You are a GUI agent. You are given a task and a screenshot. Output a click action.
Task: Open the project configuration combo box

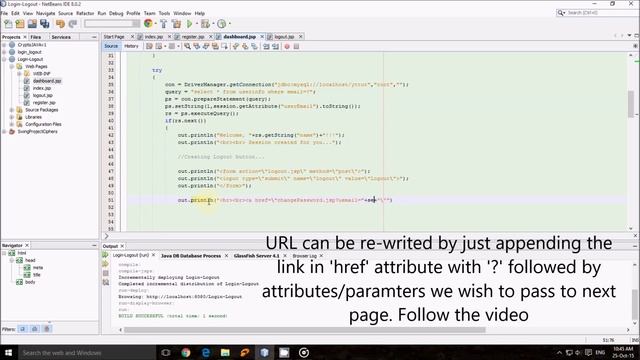click(112, 24)
